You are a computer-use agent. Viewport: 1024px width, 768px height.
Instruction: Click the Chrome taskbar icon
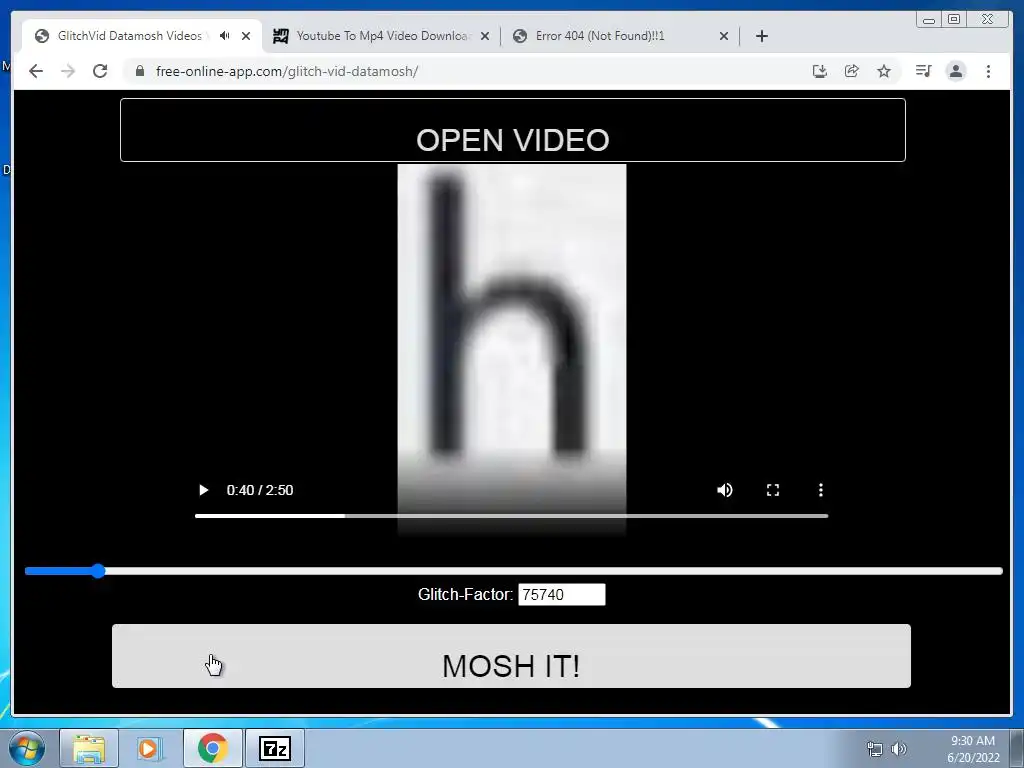pos(212,748)
